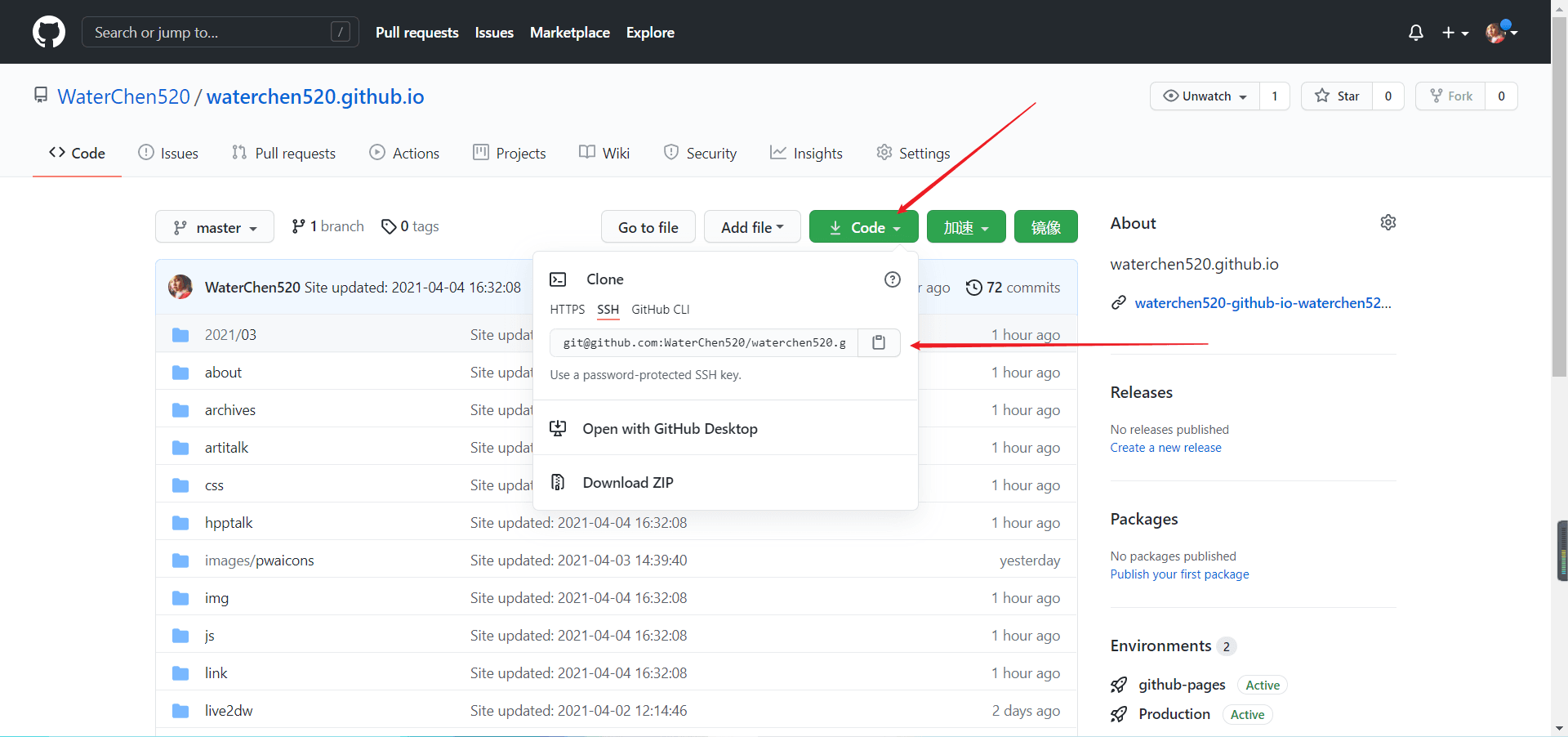
Task: Open the notifications bell
Action: pos(1416,33)
